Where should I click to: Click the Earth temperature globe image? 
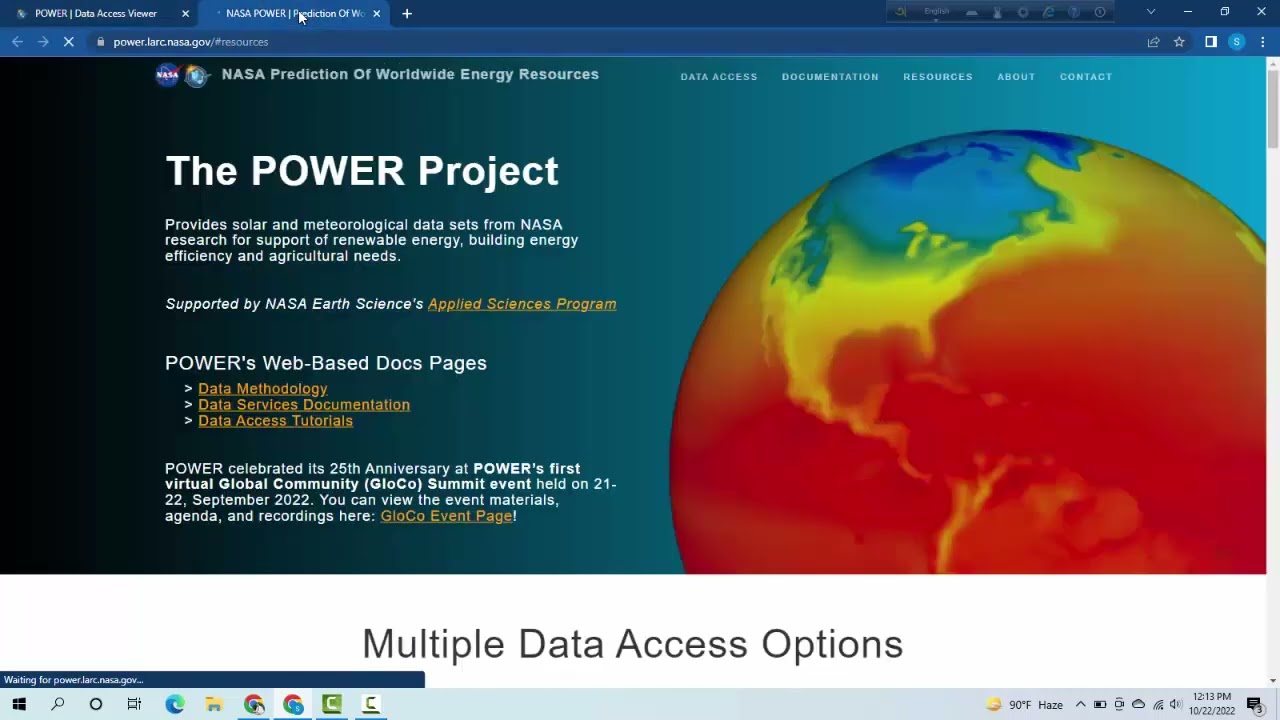968,352
